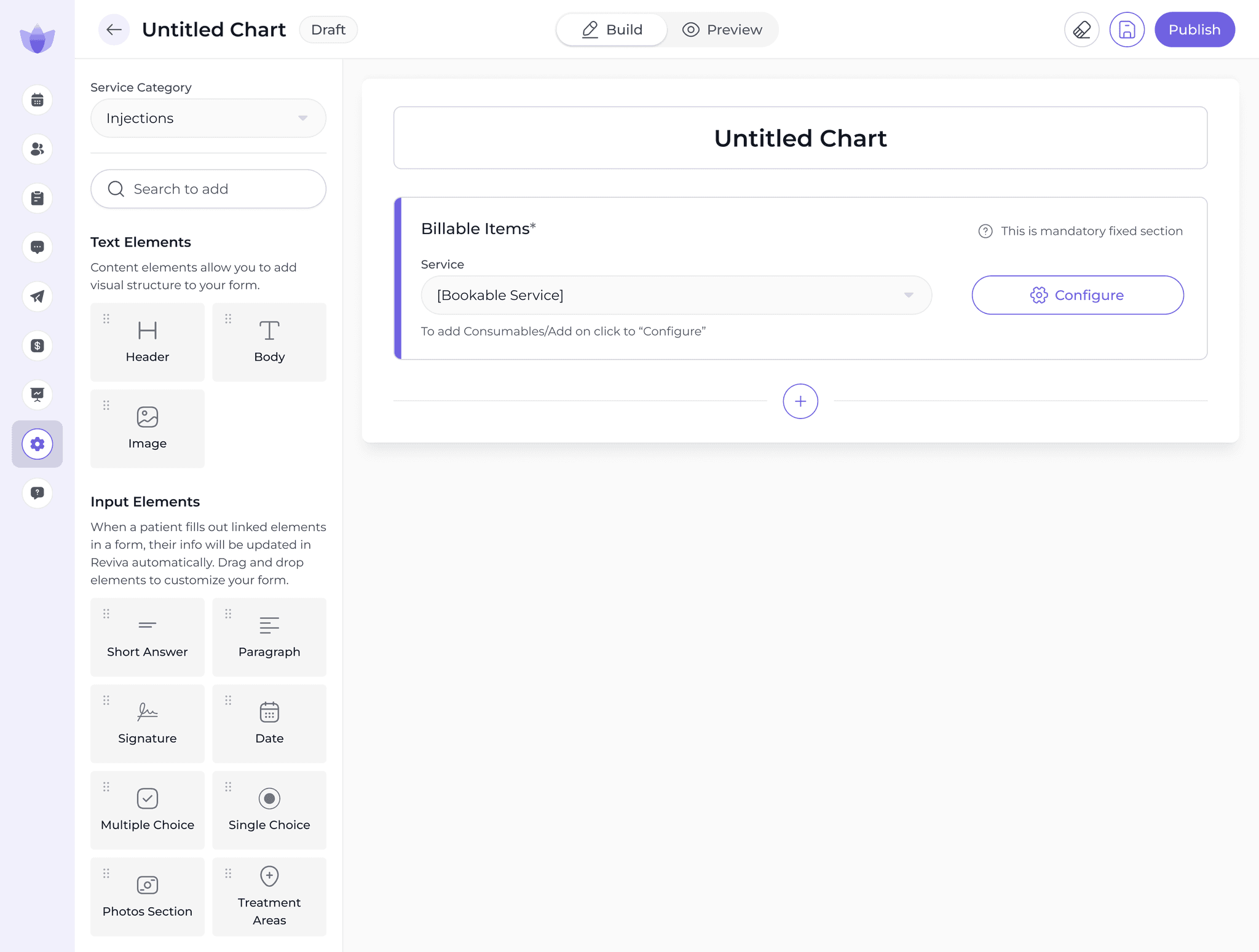This screenshot has height=952, width=1259.
Task: Switch to the Build tab
Action: click(x=612, y=29)
